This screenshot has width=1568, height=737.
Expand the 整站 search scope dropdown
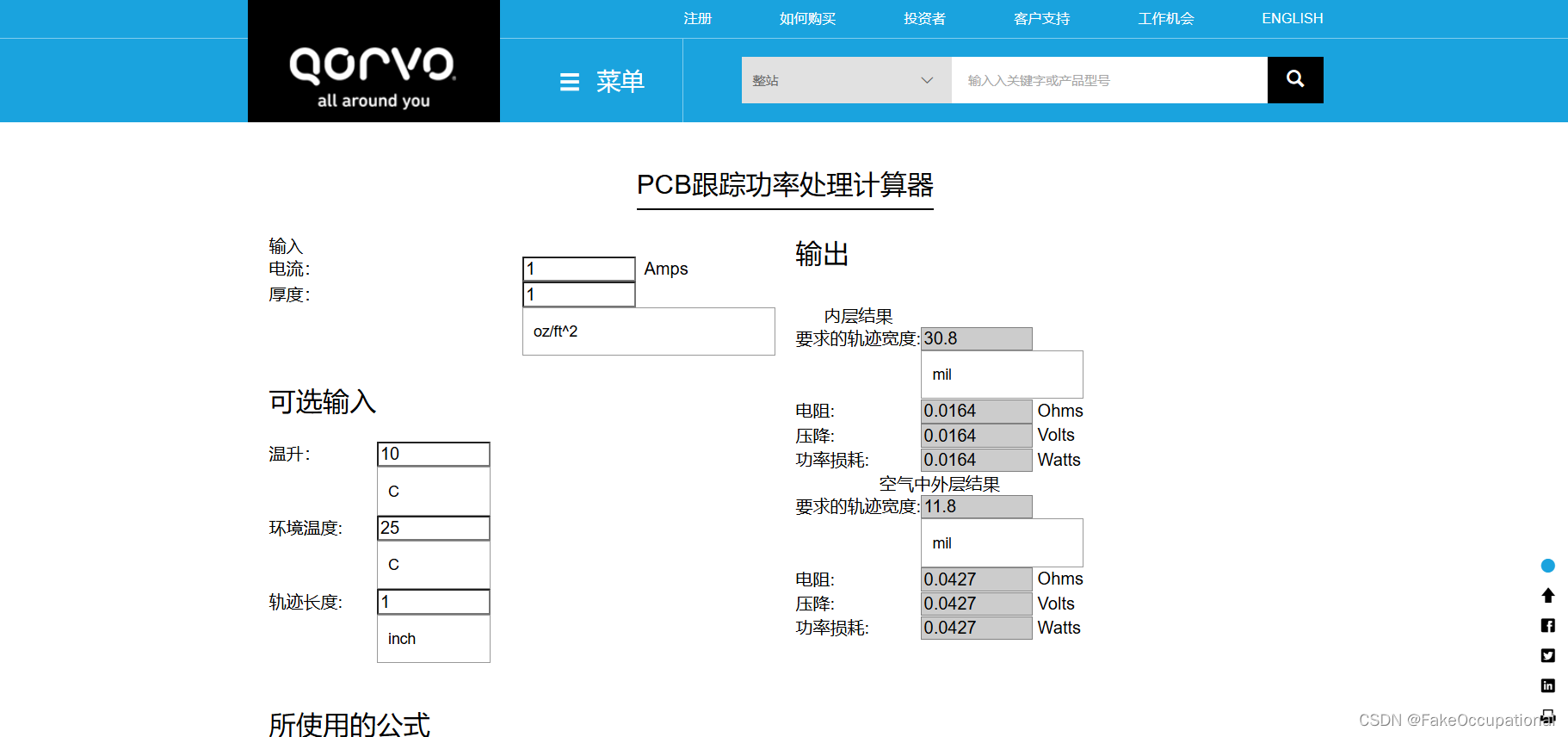click(x=847, y=80)
